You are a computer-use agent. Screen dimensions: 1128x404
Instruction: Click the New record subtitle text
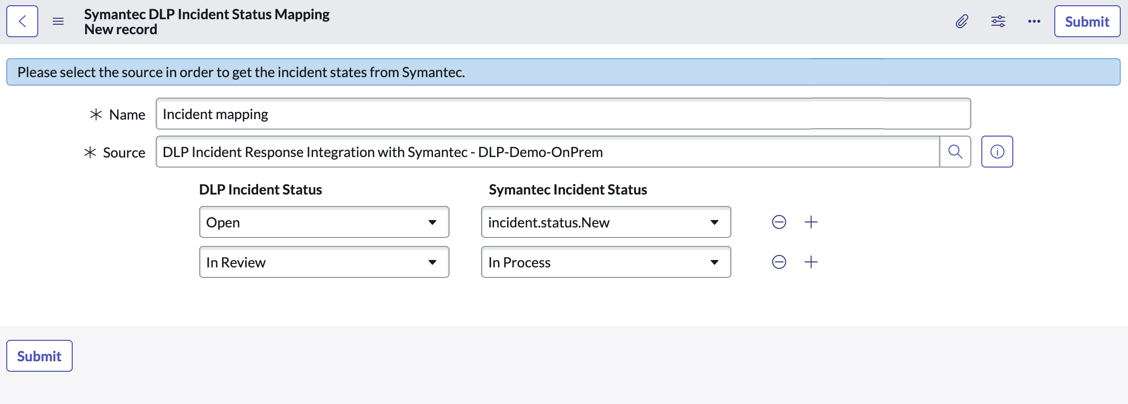[120, 29]
